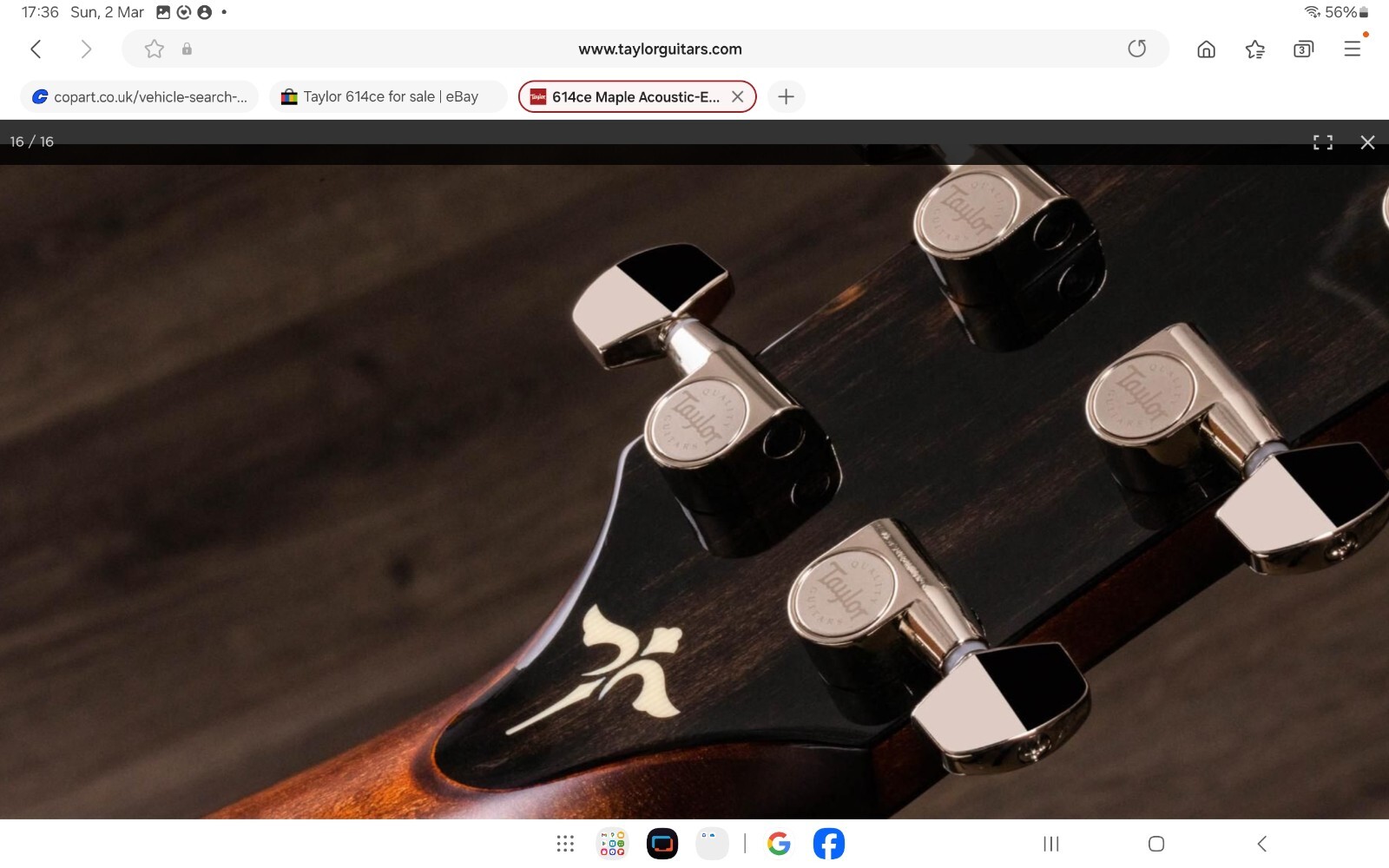This screenshot has height=868, width=1389.
Task: Close the 614ce Maple Acoustic tab
Action: pyautogui.click(x=738, y=96)
